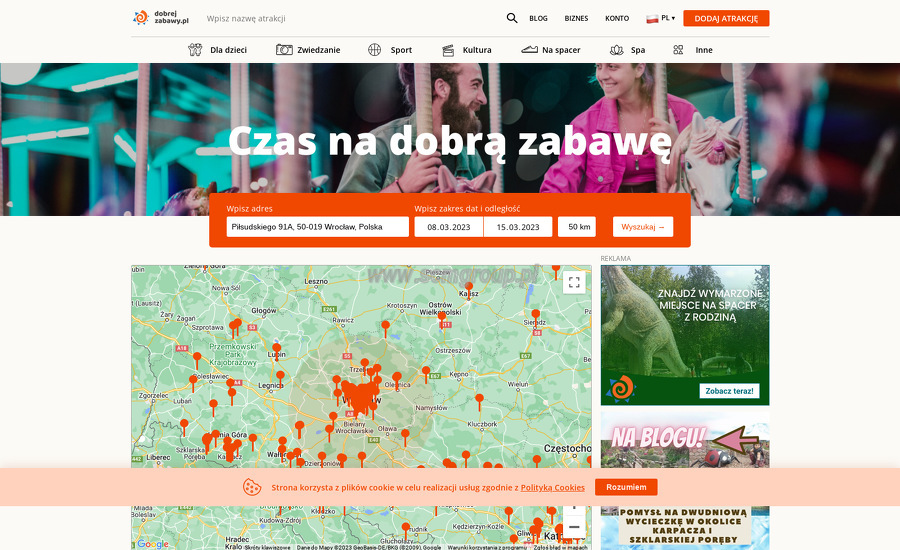900x550 pixels.
Task: Click the map pin near Sieradz
Action: click(536, 316)
